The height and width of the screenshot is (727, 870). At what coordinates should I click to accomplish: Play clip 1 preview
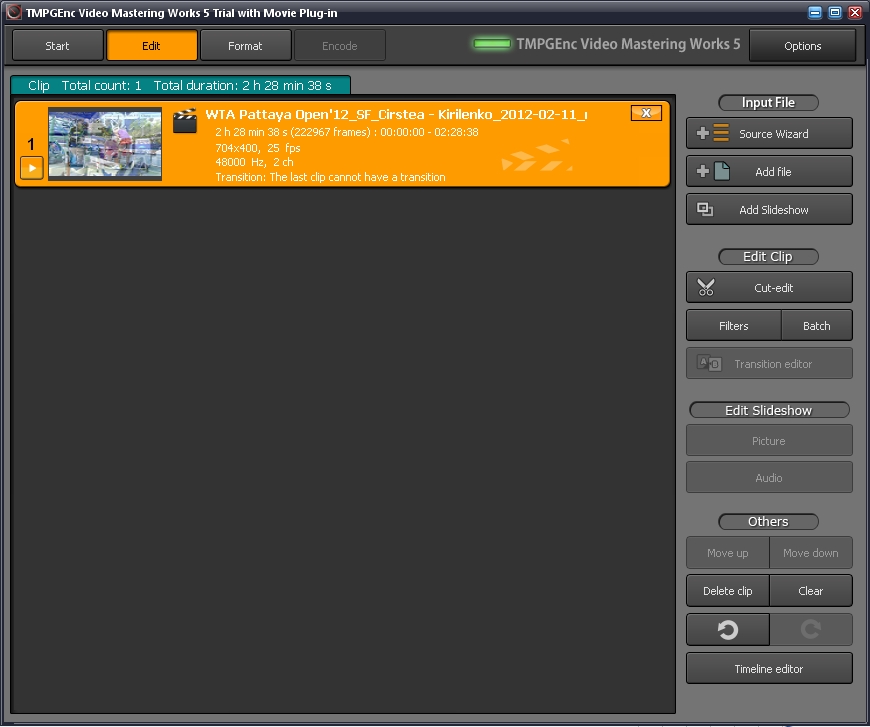(x=32, y=168)
